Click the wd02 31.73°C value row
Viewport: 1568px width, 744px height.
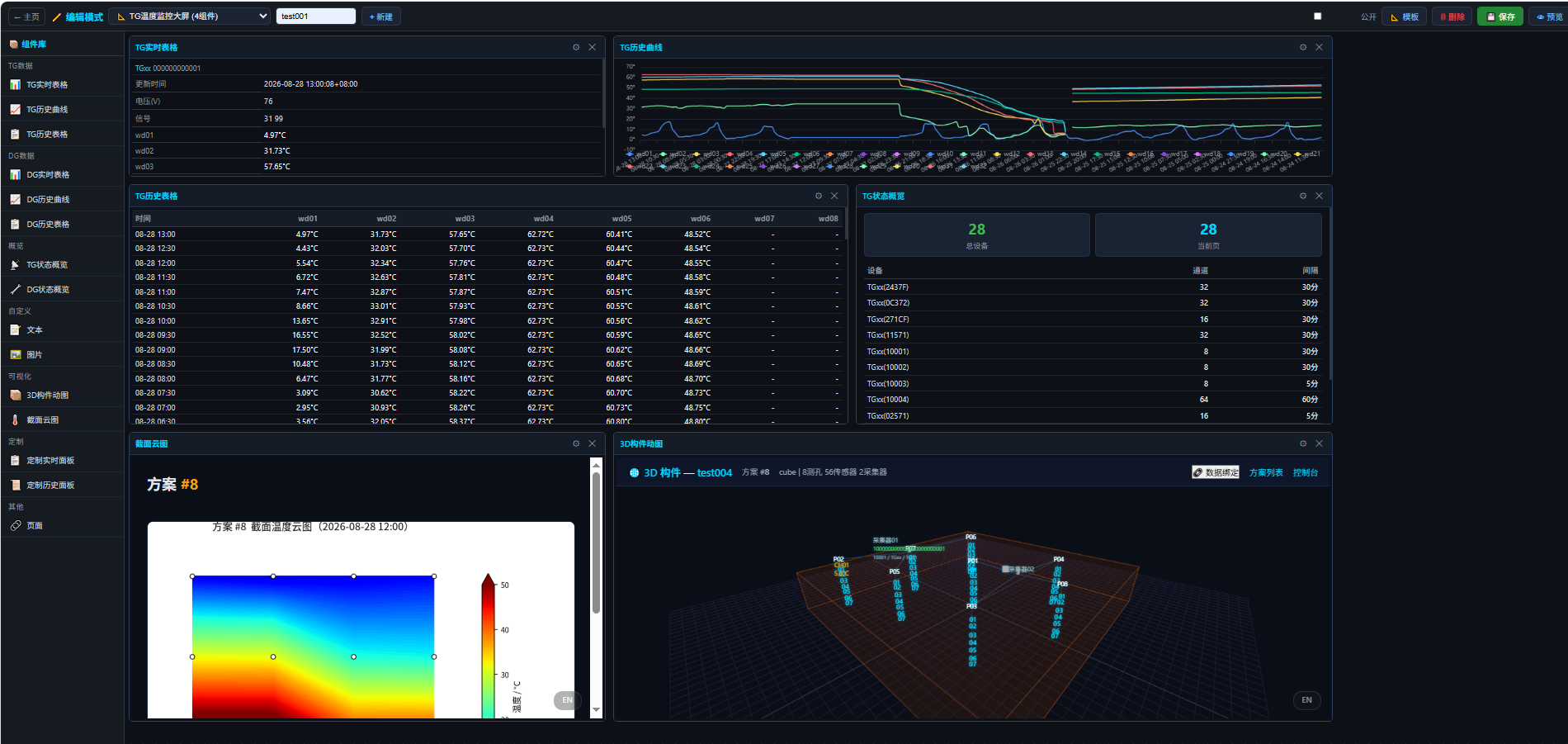coord(366,151)
